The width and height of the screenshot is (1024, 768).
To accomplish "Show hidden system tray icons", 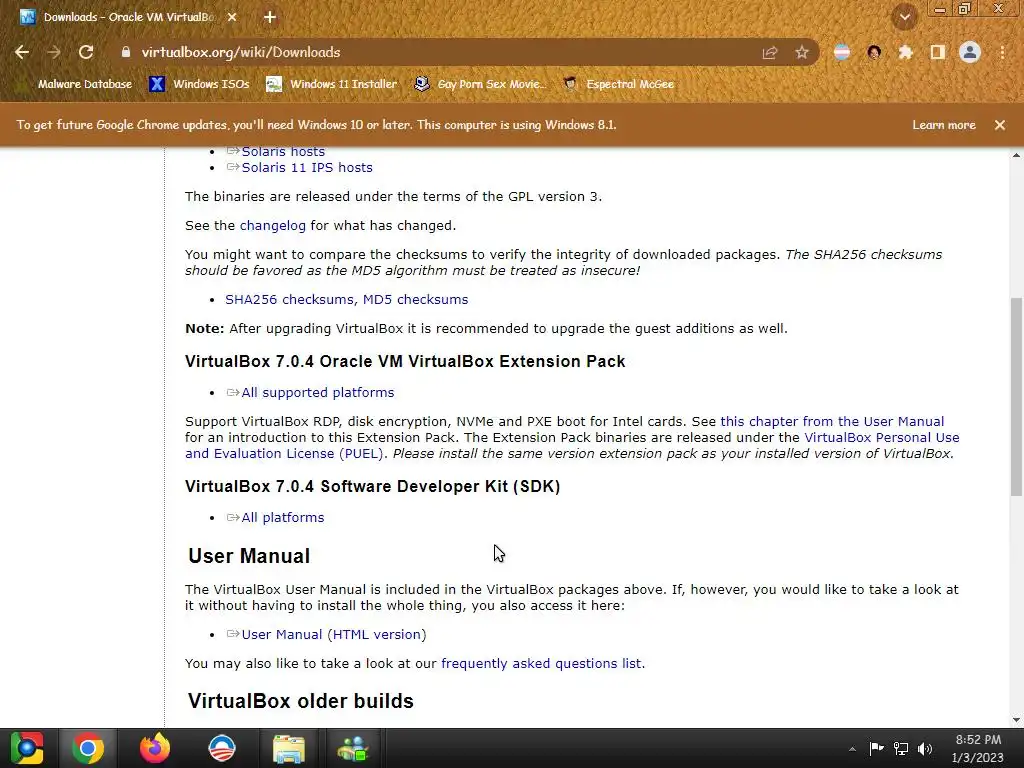I will 852,749.
